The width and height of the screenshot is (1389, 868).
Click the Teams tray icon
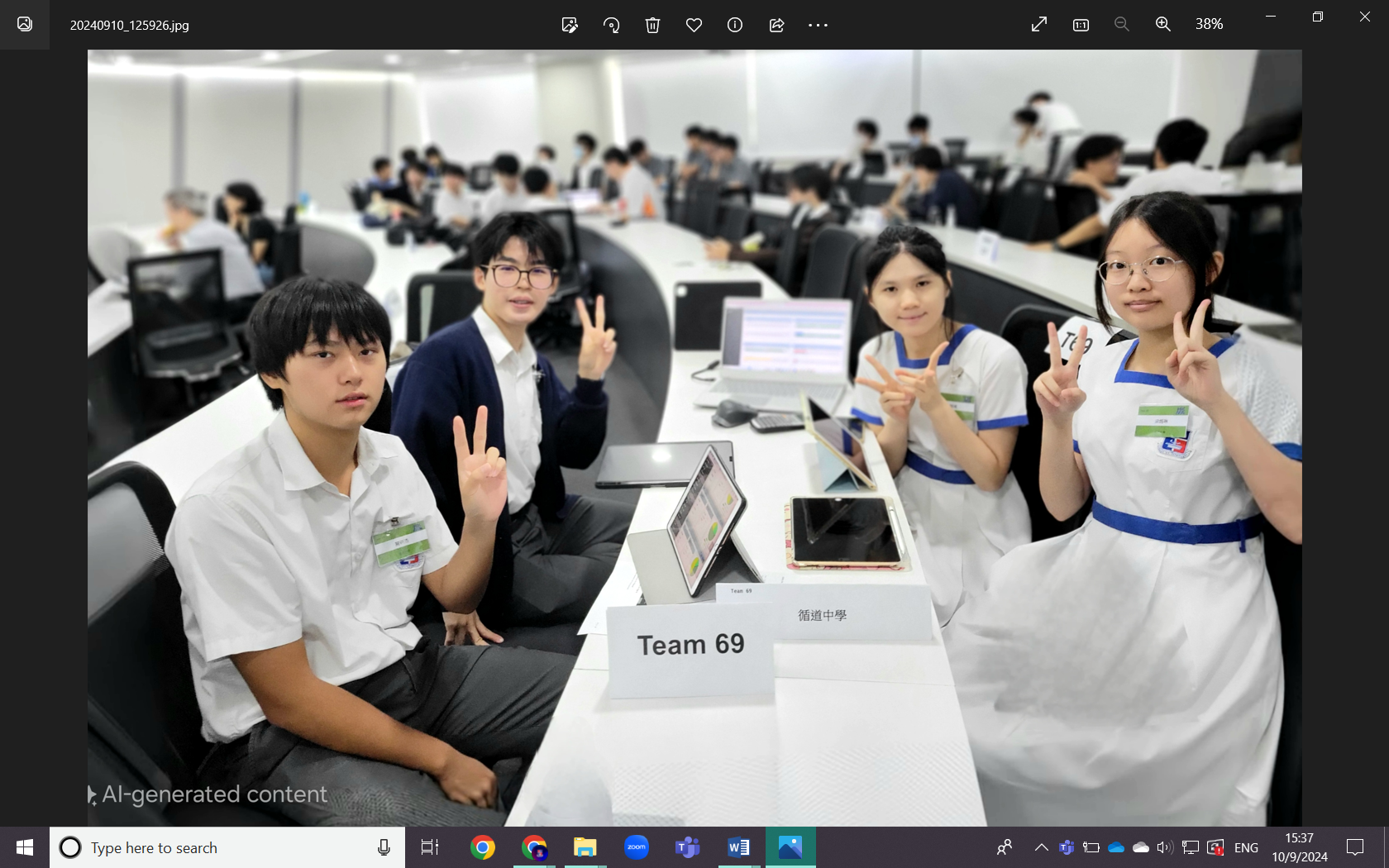point(1067,847)
